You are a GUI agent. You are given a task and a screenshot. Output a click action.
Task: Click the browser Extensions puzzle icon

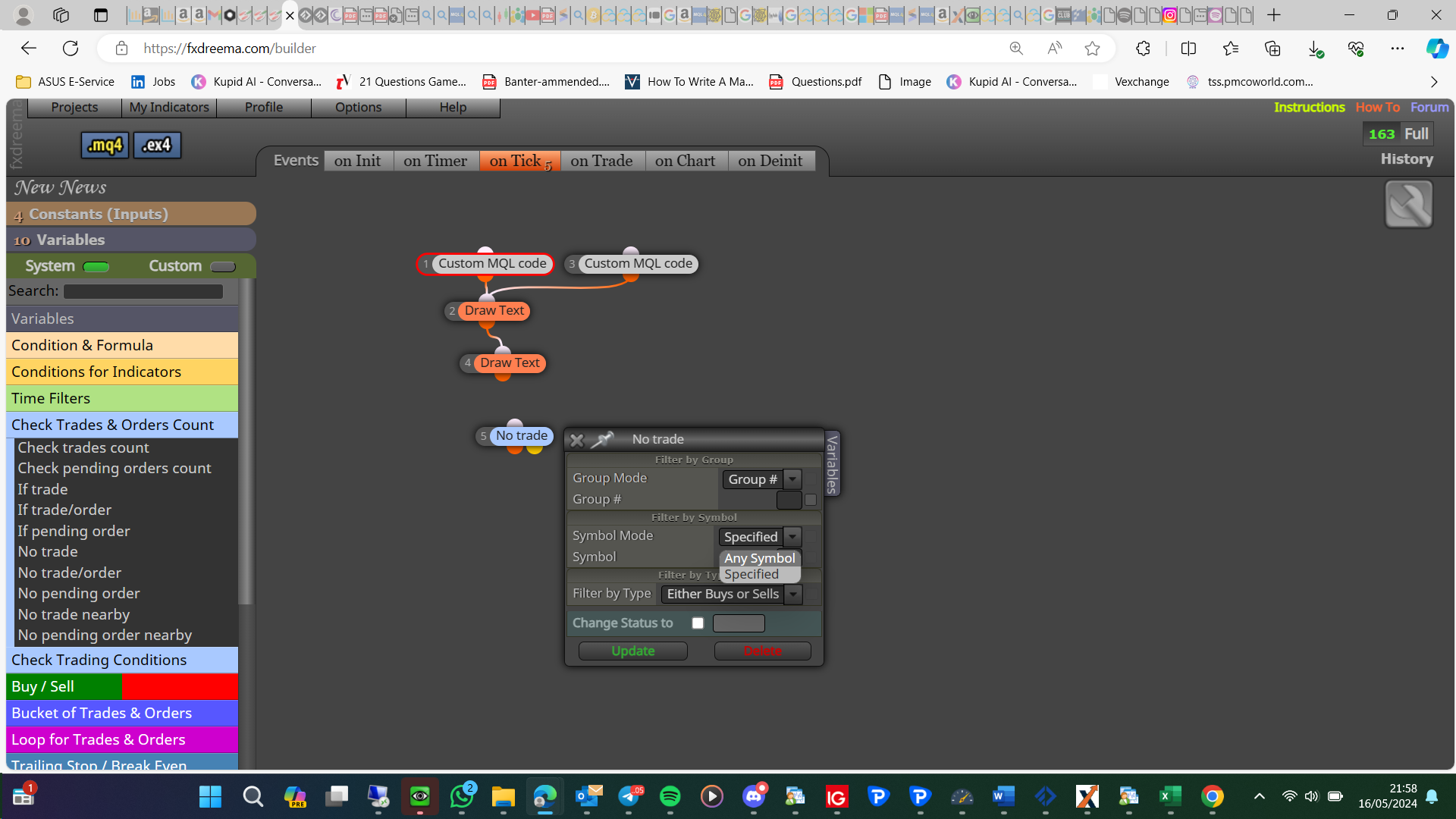pyautogui.click(x=1143, y=49)
